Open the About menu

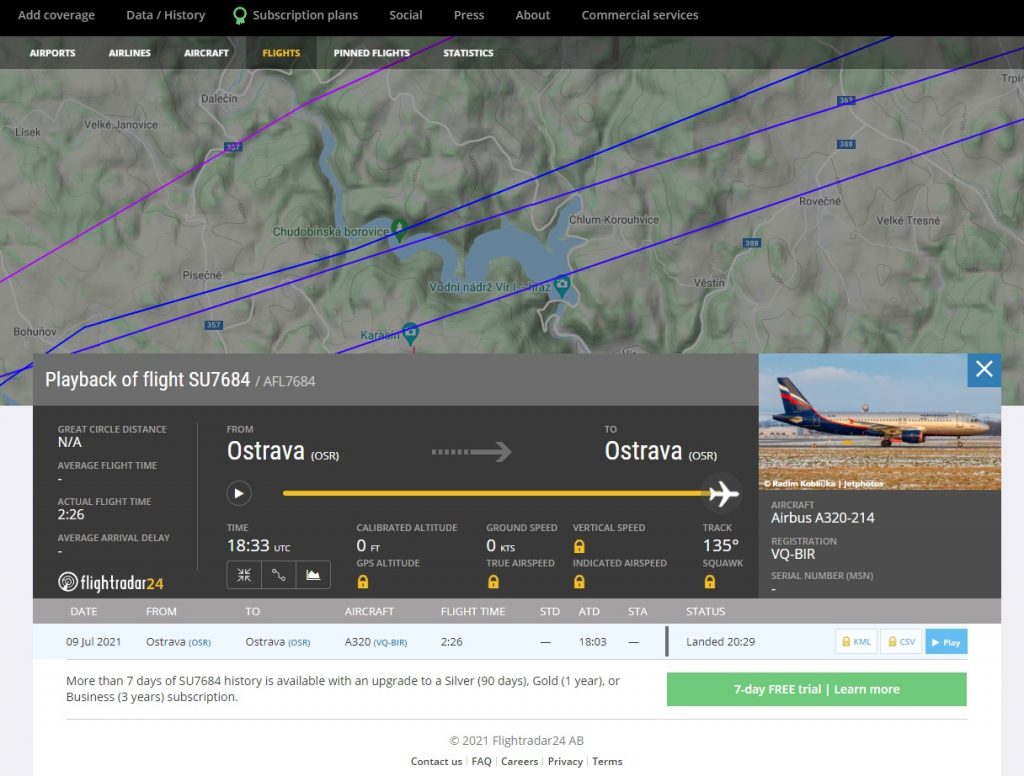click(532, 15)
